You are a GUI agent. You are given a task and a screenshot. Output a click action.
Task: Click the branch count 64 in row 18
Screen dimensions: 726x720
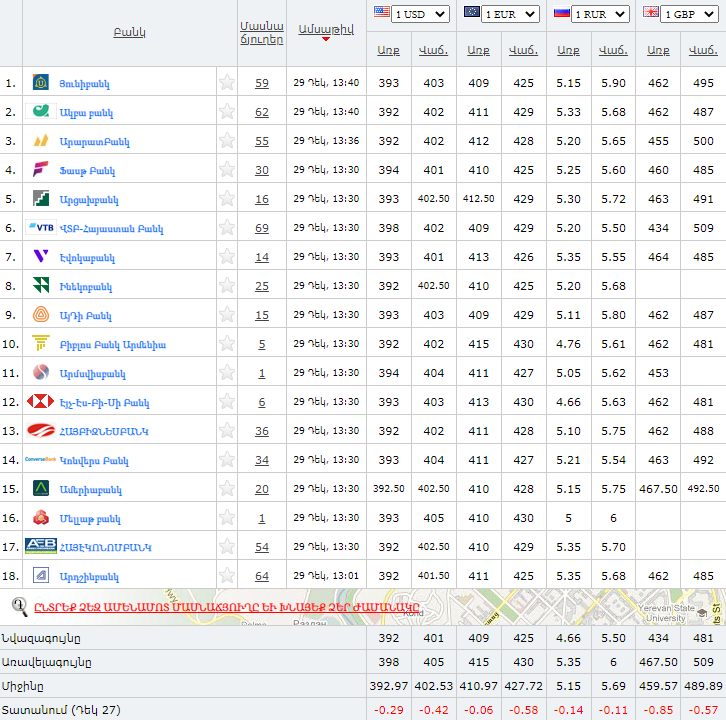(262, 576)
